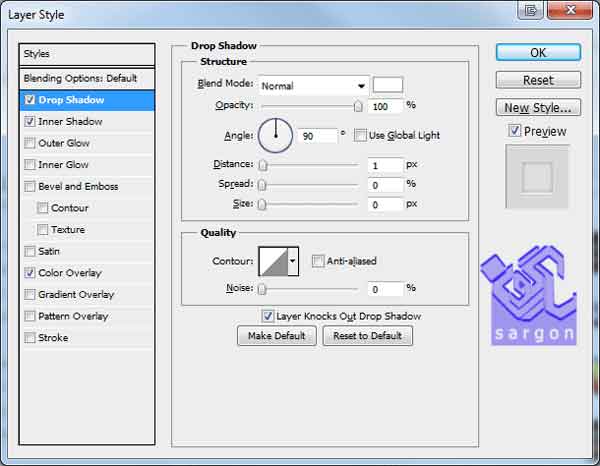This screenshot has height=466, width=600.
Task: Click the title bar restore icon
Action: point(531,10)
